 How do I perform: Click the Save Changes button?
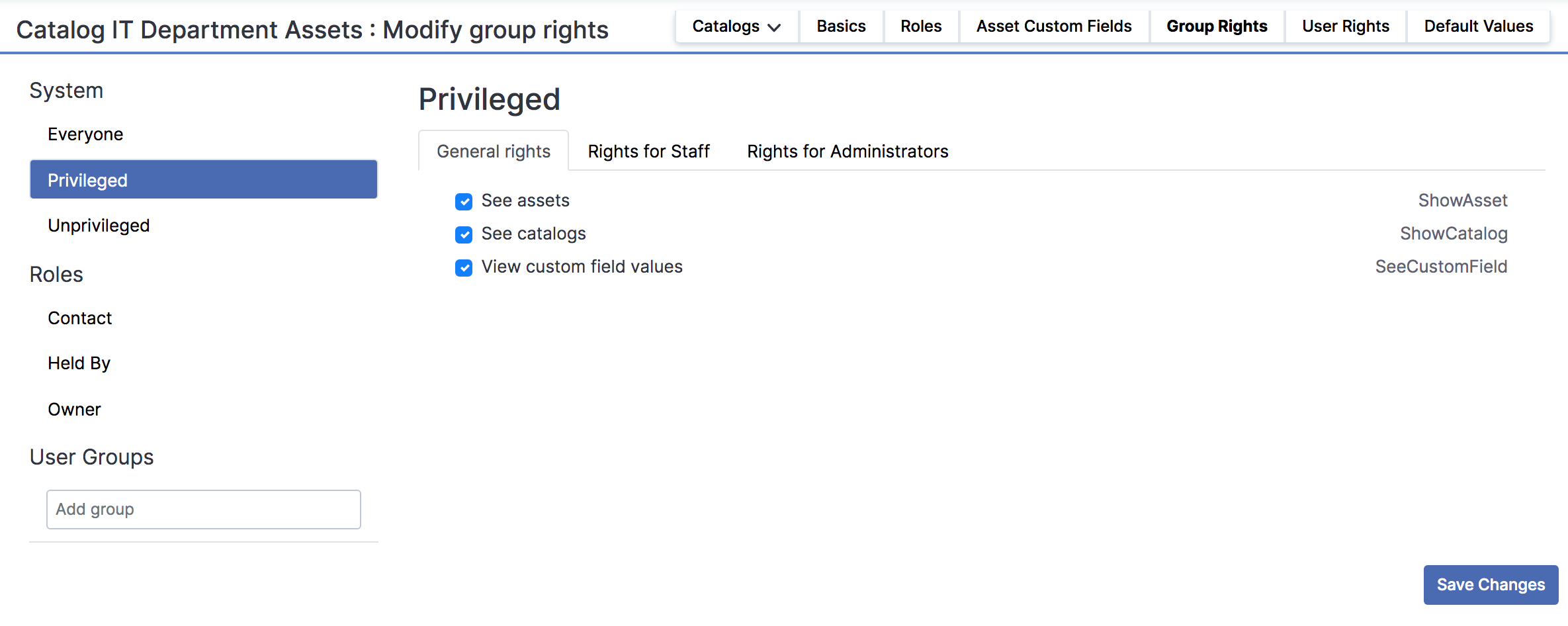1490,584
